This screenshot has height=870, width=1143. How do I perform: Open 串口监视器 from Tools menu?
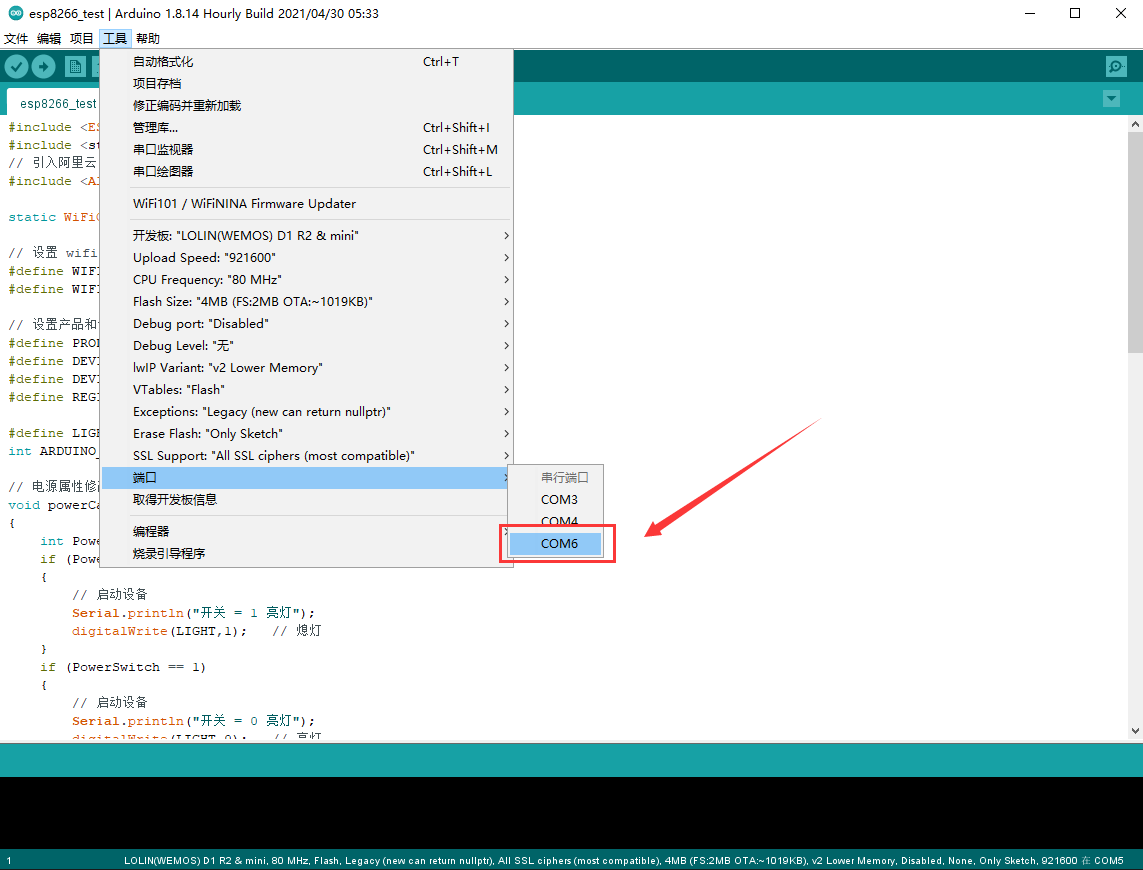tap(305, 149)
